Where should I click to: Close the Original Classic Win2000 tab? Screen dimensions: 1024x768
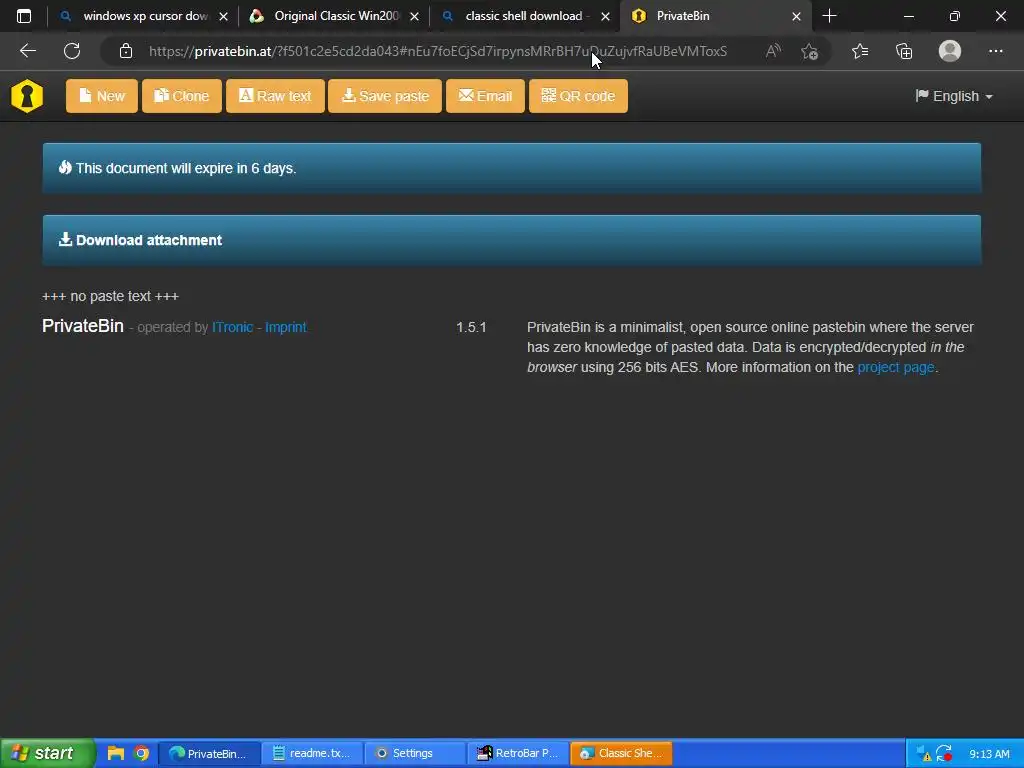pyautogui.click(x=414, y=16)
